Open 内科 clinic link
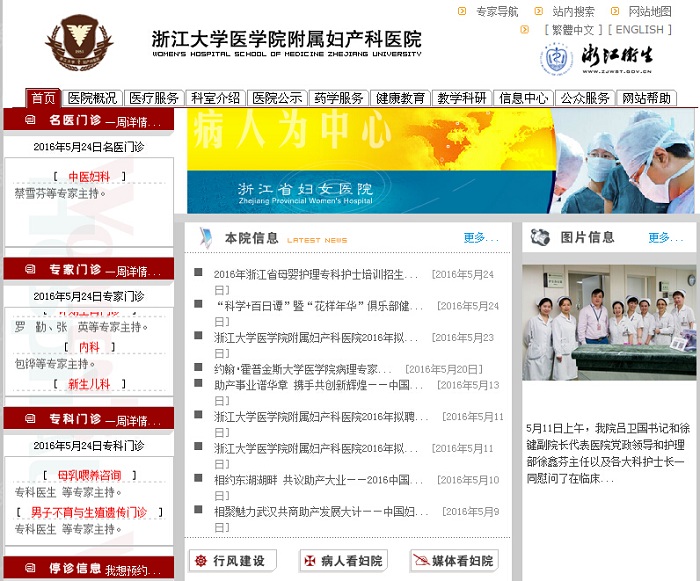This screenshot has width=700, height=581. [89, 347]
